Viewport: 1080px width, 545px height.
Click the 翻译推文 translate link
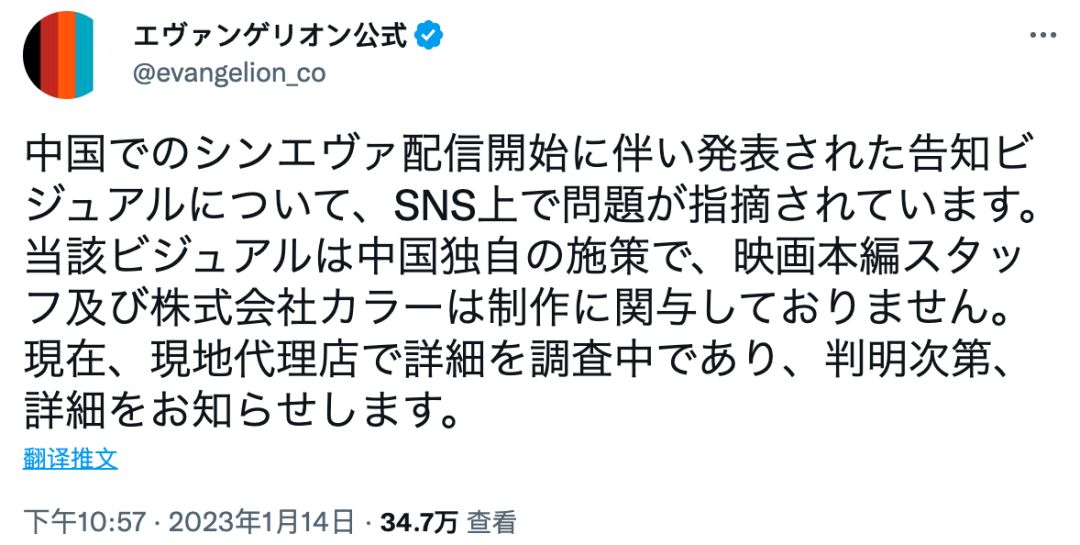[x=70, y=459]
